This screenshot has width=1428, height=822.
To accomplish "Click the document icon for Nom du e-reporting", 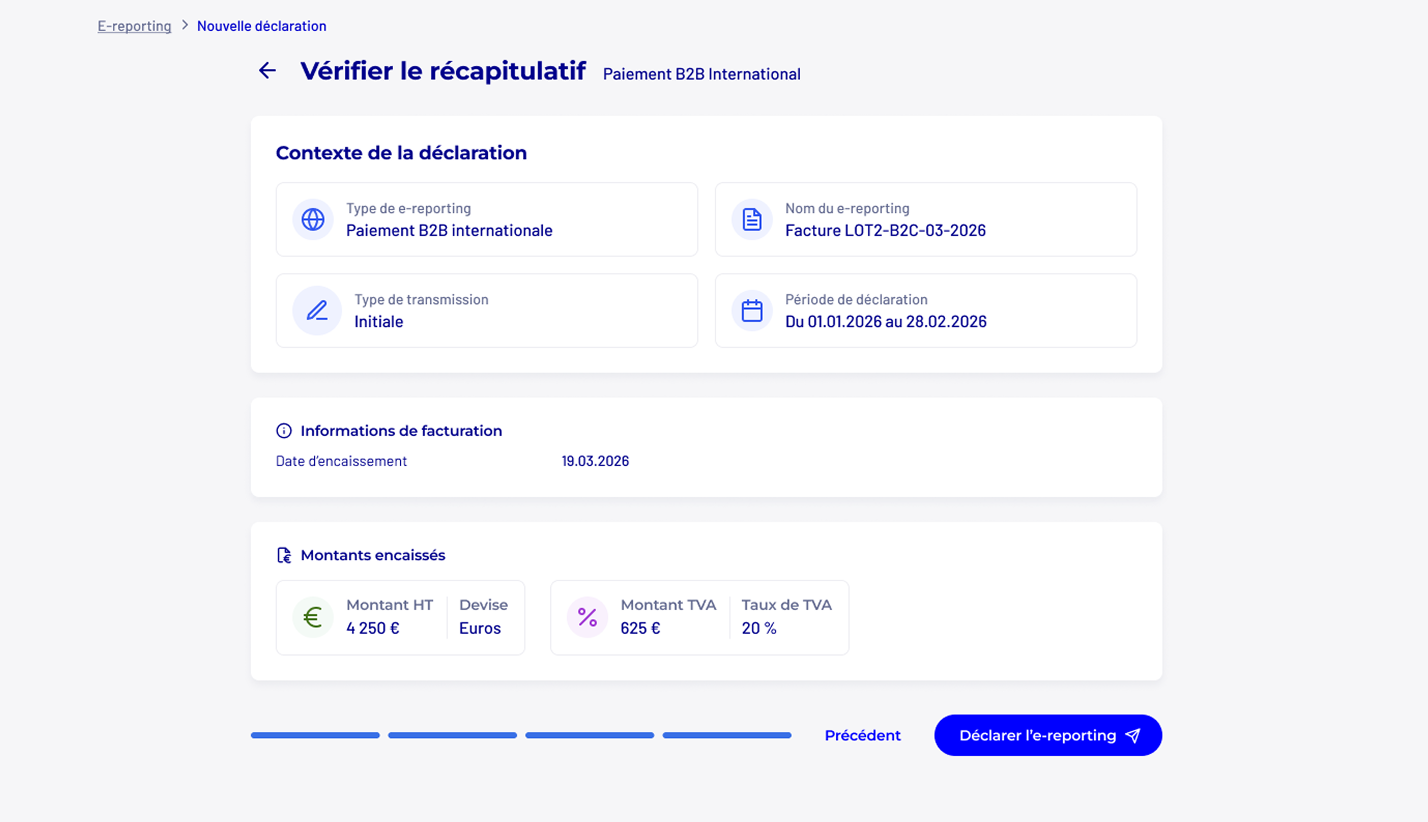I will pyautogui.click(x=752, y=219).
